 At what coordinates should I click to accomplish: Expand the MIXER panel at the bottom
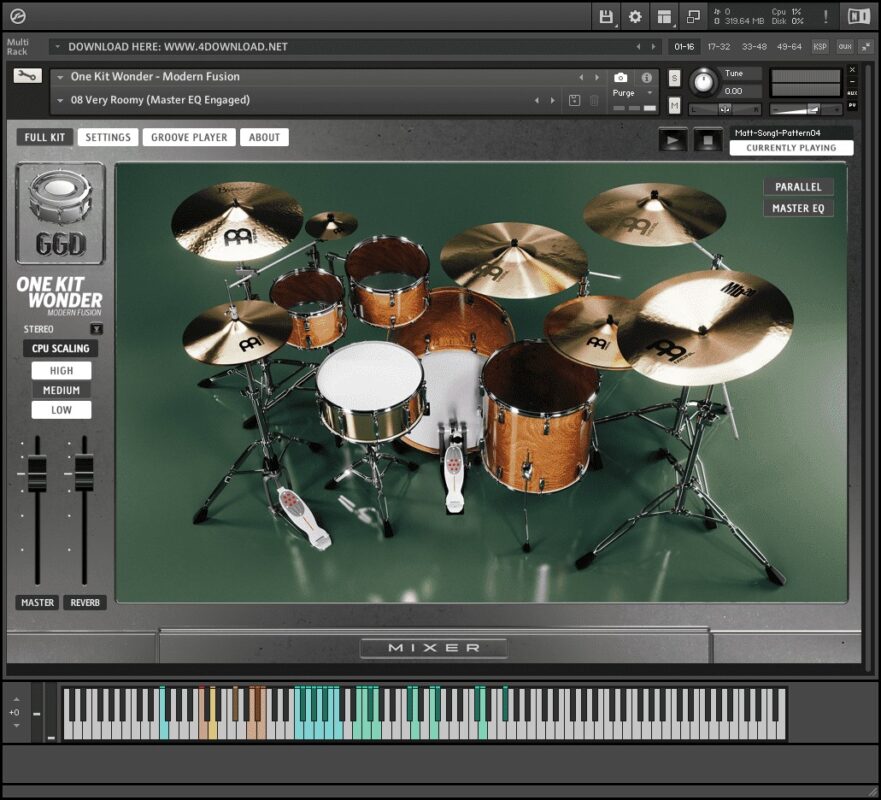point(434,648)
